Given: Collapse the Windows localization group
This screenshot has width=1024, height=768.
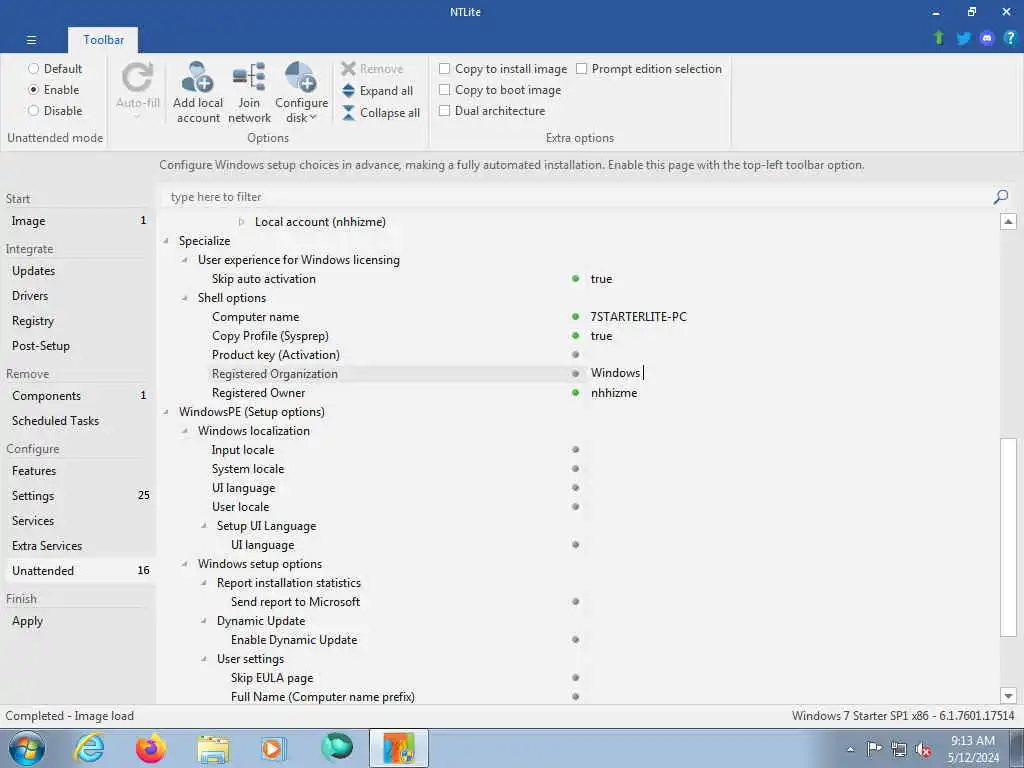Looking at the screenshot, I should tap(185, 431).
